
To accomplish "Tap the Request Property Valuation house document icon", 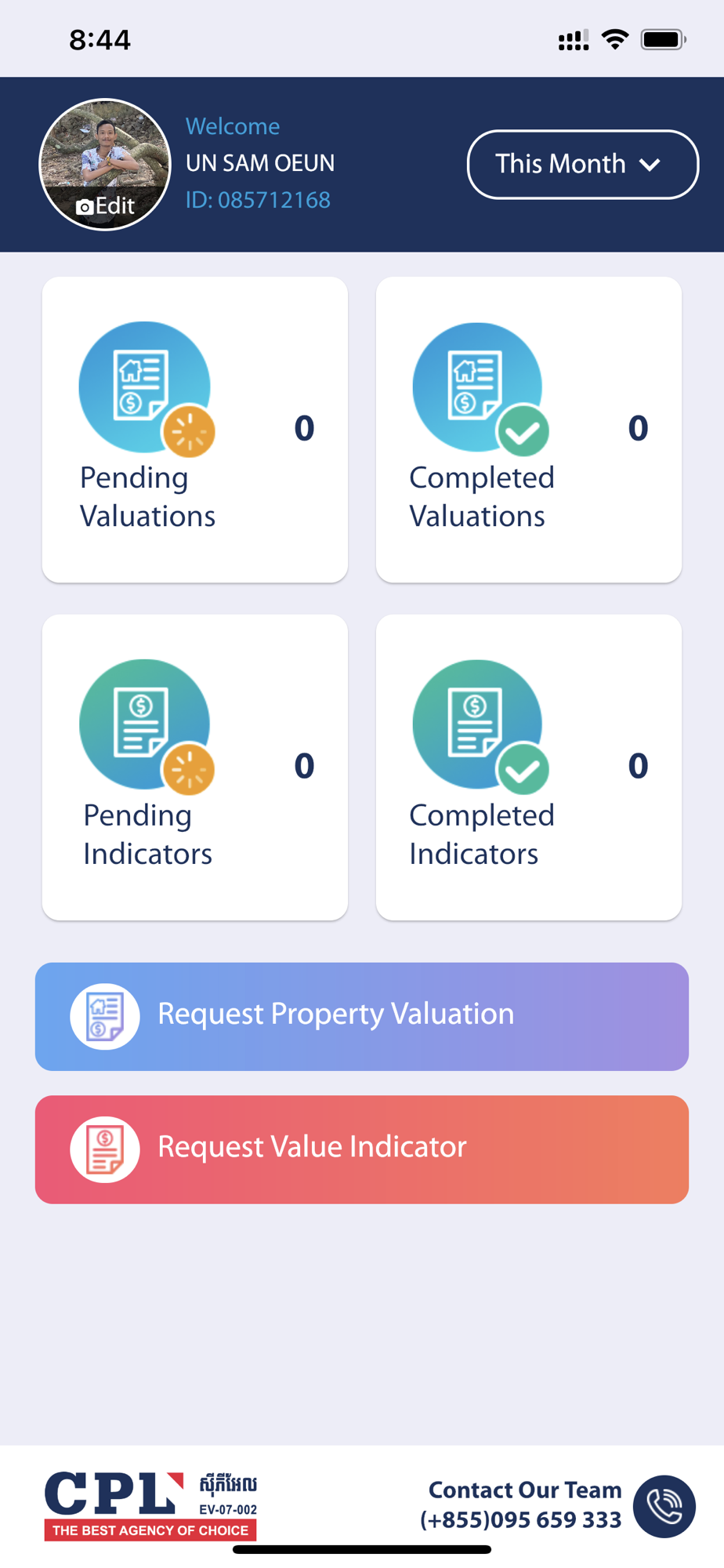I will click(x=105, y=1016).
